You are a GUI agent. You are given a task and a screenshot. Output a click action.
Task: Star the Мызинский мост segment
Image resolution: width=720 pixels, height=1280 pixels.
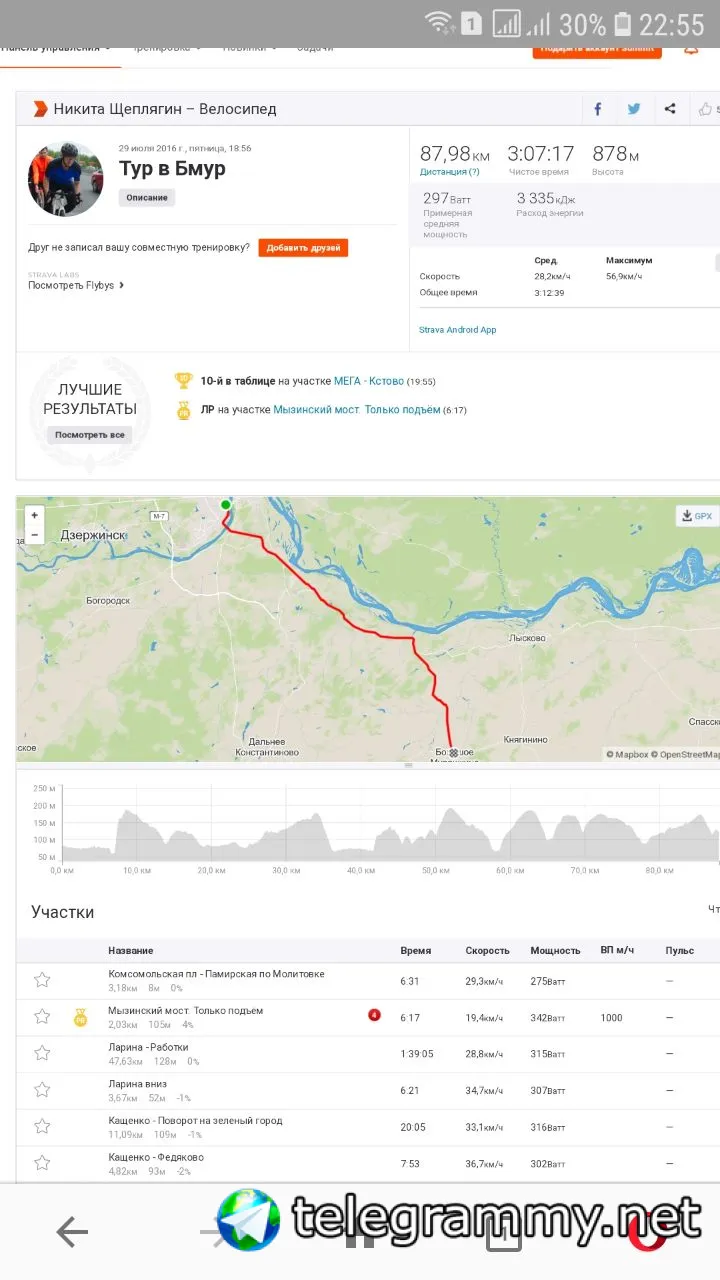[x=42, y=1016]
